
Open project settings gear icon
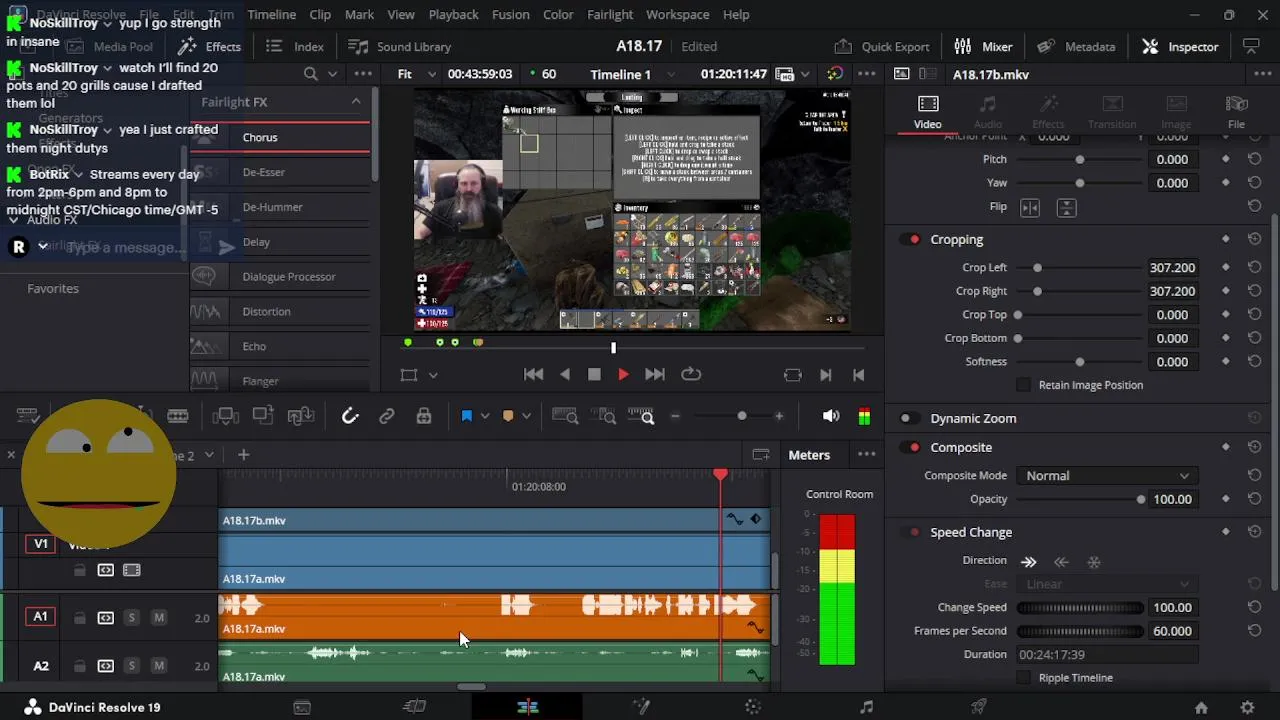coord(1247,707)
